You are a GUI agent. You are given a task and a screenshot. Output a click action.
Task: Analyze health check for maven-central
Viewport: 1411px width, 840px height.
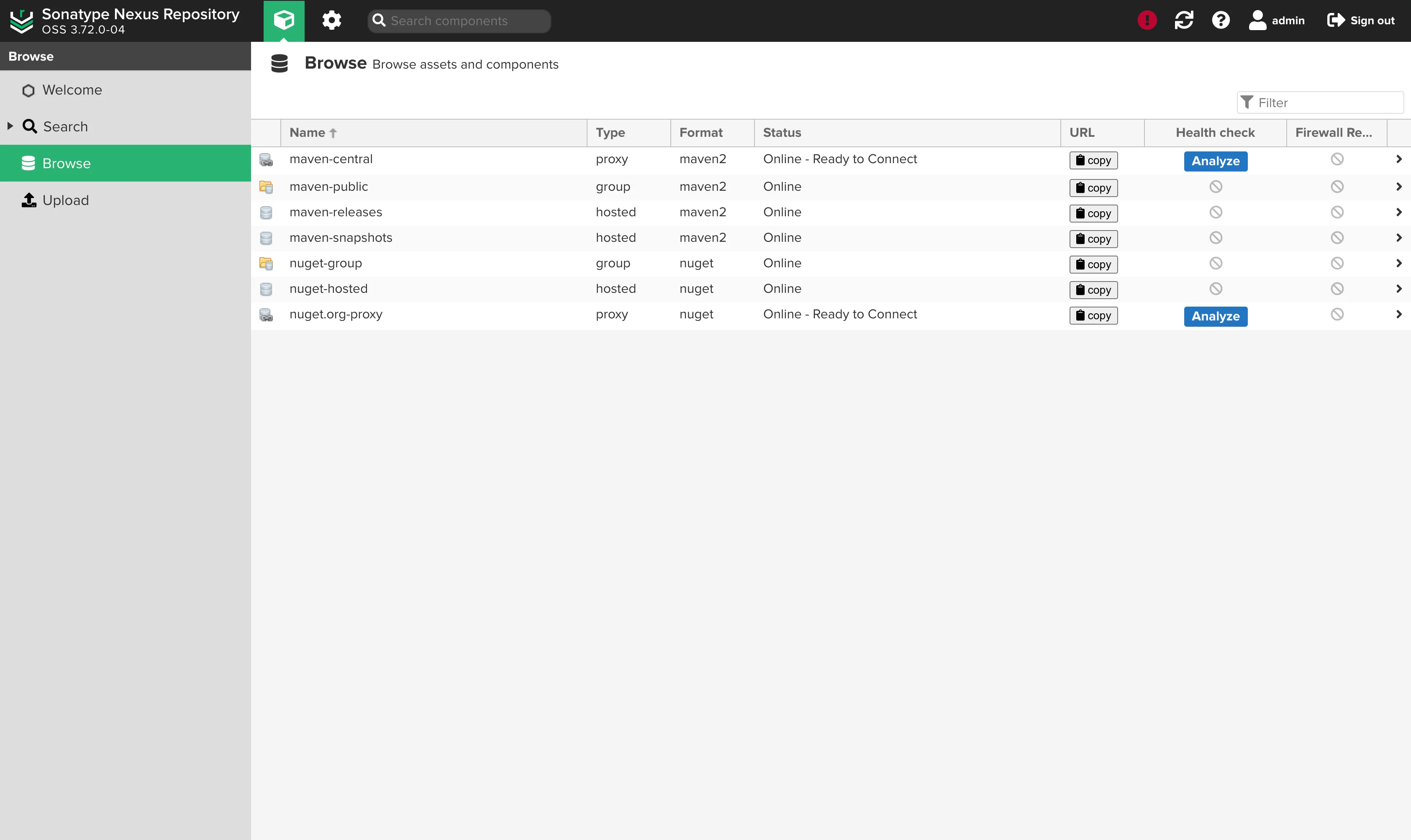[x=1216, y=161]
